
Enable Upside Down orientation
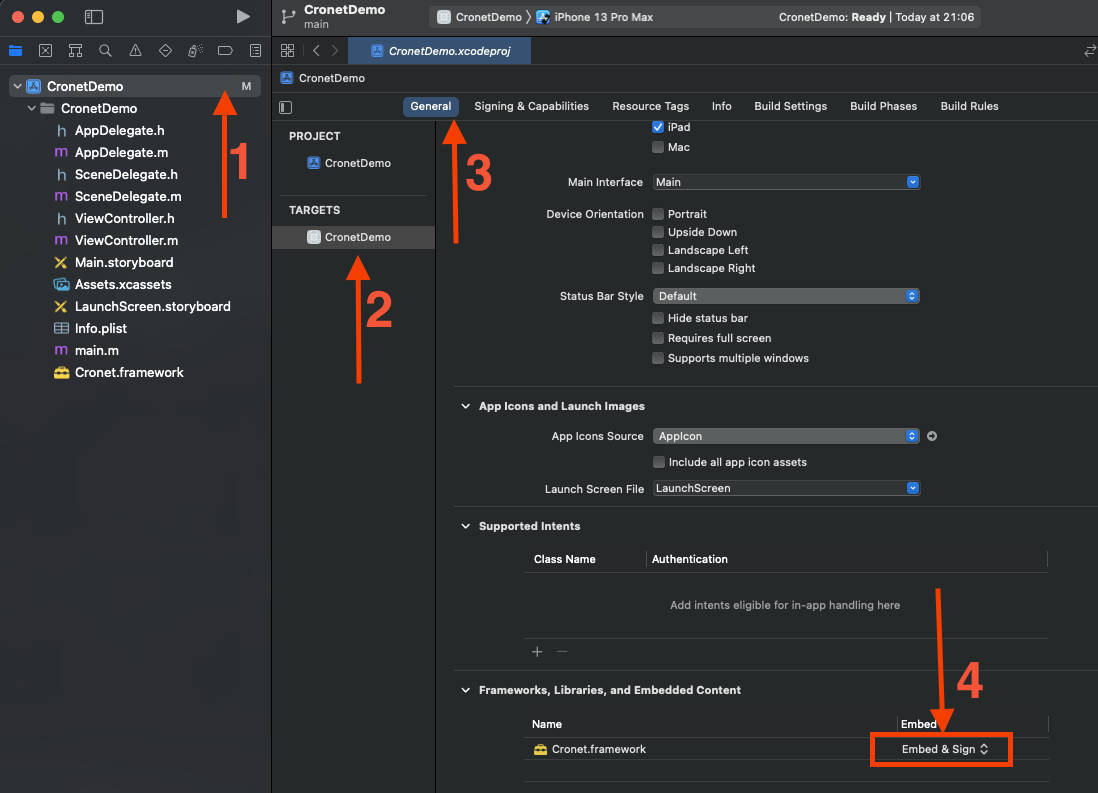click(658, 232)
